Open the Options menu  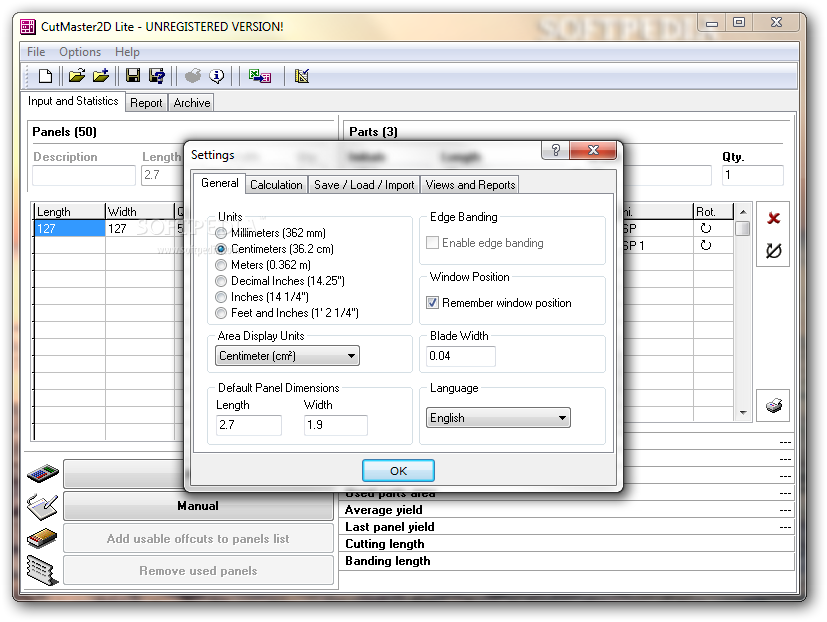(80, 52)
